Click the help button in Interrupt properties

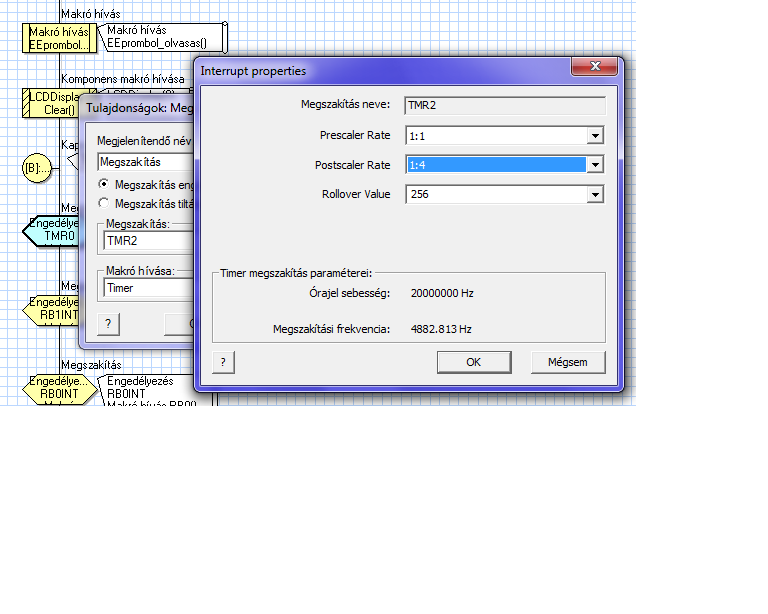[x=223, y=362]
